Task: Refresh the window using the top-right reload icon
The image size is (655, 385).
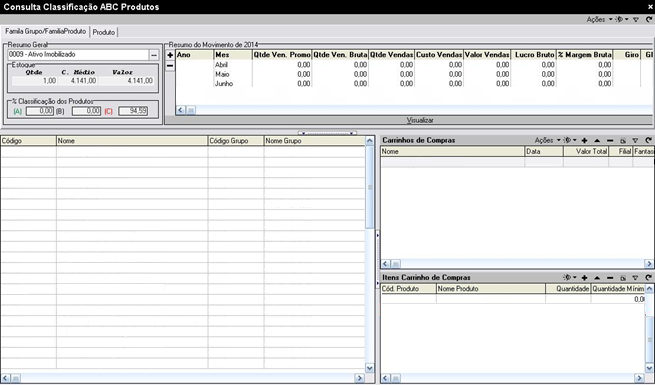Action: pos(649,20)
